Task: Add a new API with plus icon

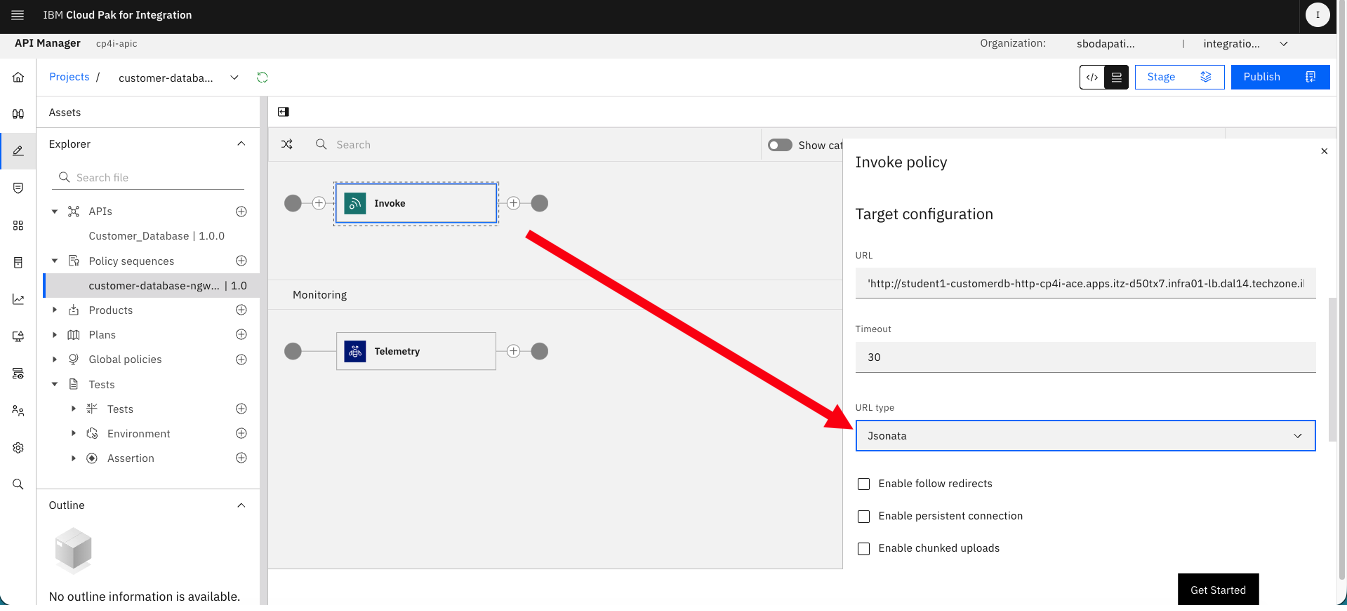Action: click(241, 211)
